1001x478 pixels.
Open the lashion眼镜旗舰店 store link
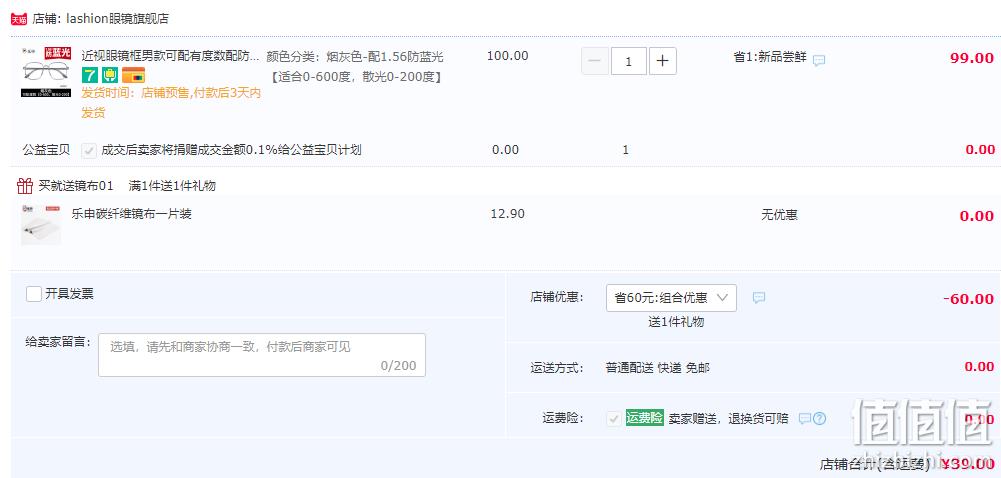(x=117, y=19)
